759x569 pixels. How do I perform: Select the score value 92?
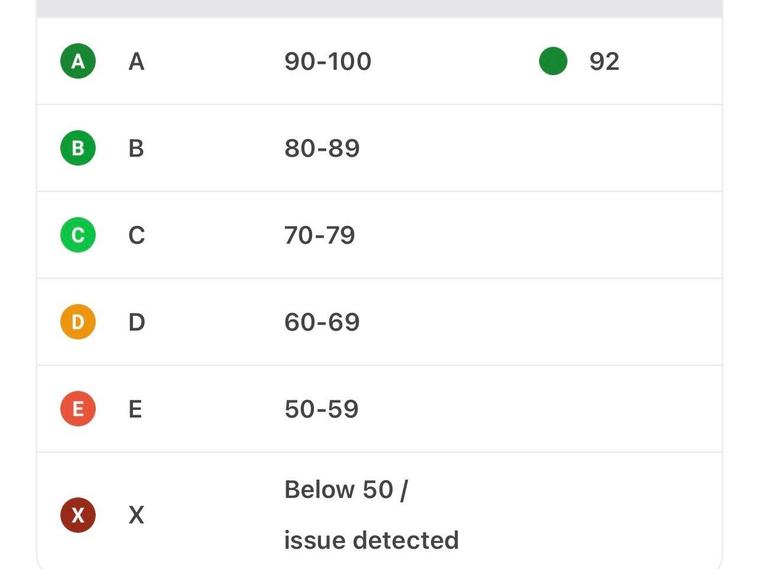click(x=604, y=61)
